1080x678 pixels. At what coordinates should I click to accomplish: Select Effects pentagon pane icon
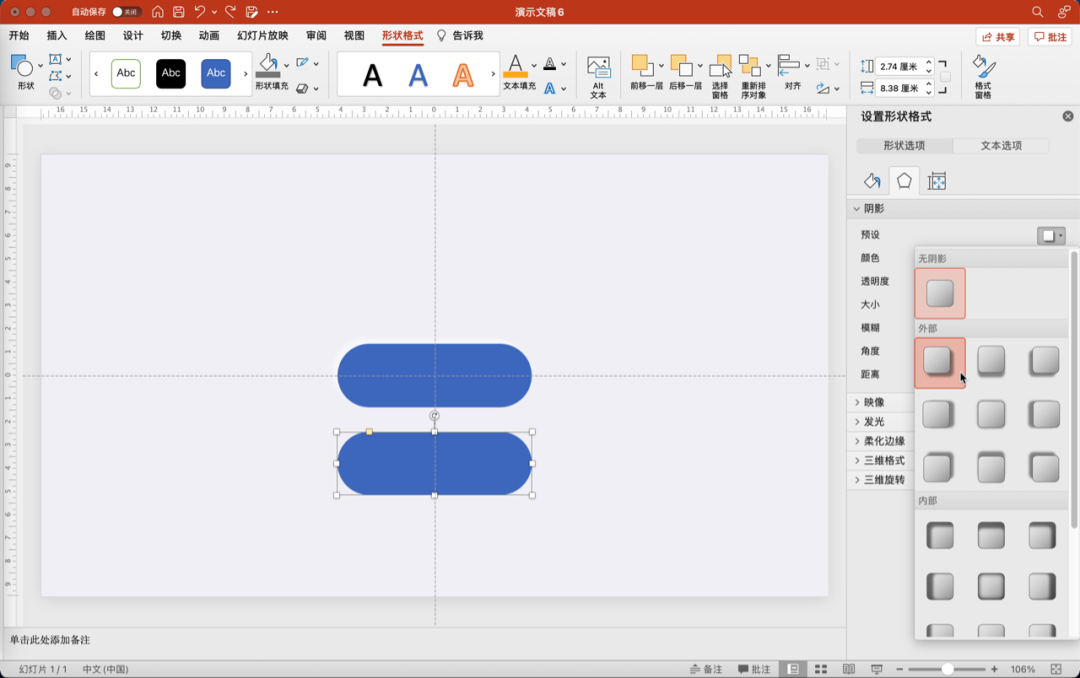pos(904,181)
